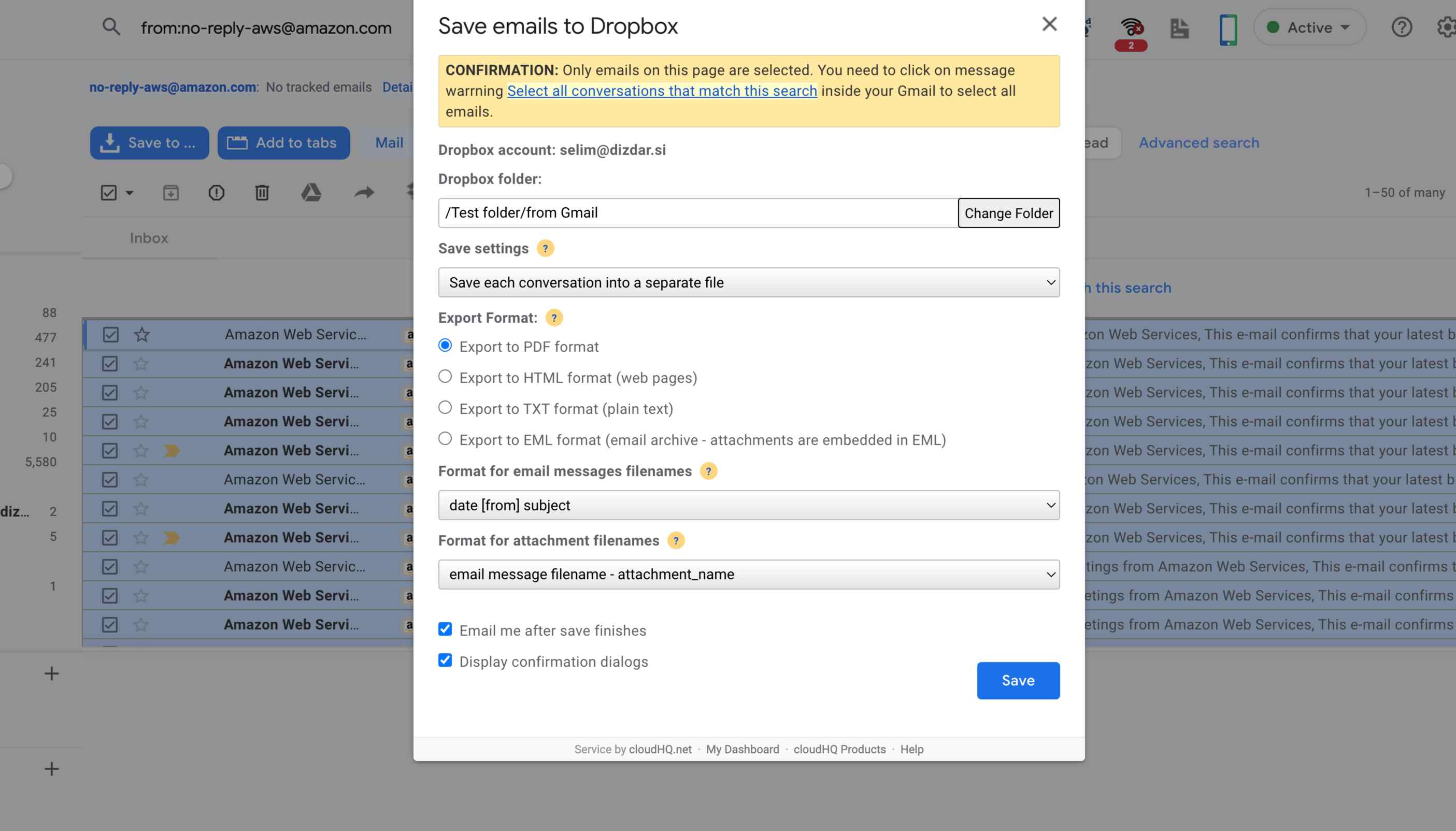Click the plus icon below label counts
This screenshot has height=831, width=1456.
(51, 674)
